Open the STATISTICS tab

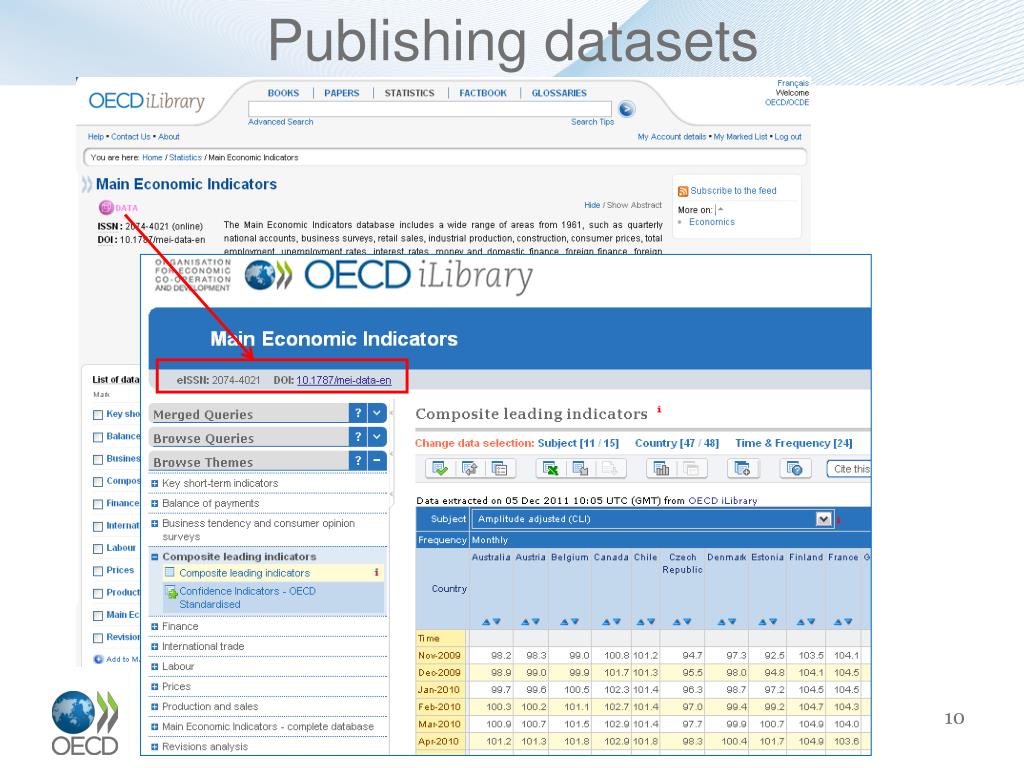pos(409,93)
